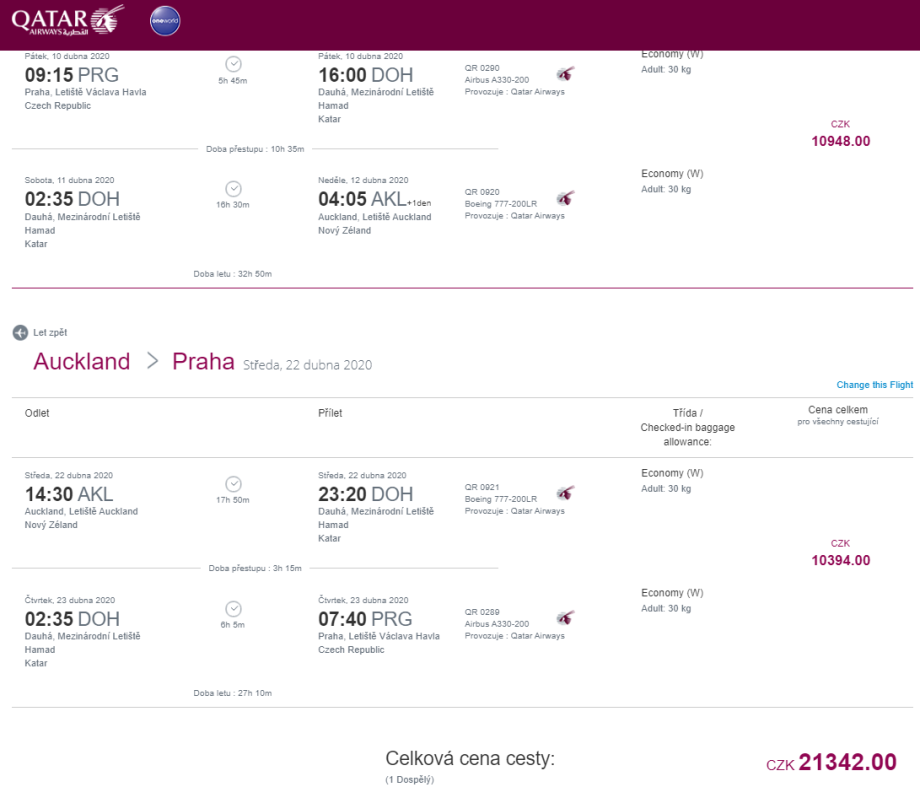This screenshot has height=787, width=920.
Task: Expand details chevron for 6h 5m flight
Action: 233,608
